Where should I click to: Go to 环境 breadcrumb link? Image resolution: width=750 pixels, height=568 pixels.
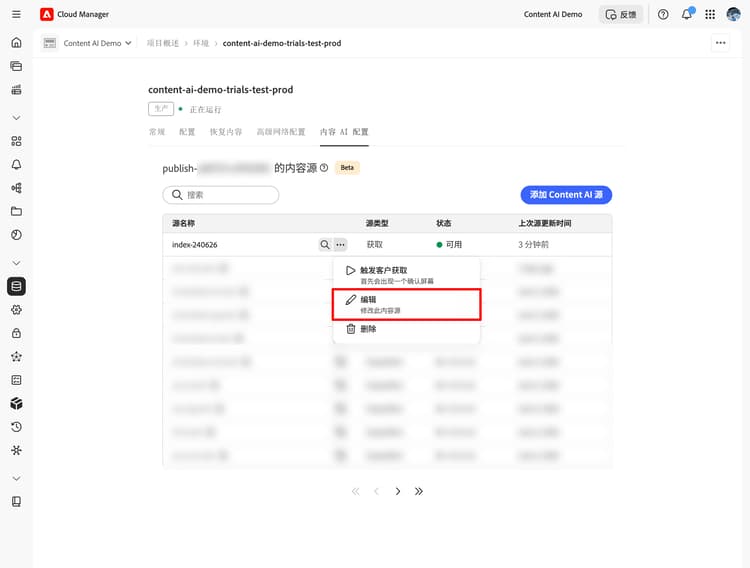[201, 43]
